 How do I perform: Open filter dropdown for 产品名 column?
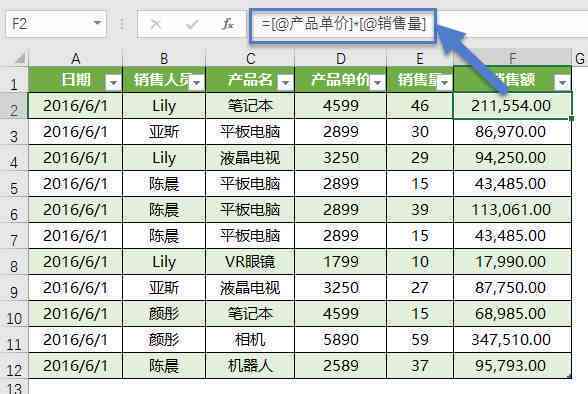(285, 82)
